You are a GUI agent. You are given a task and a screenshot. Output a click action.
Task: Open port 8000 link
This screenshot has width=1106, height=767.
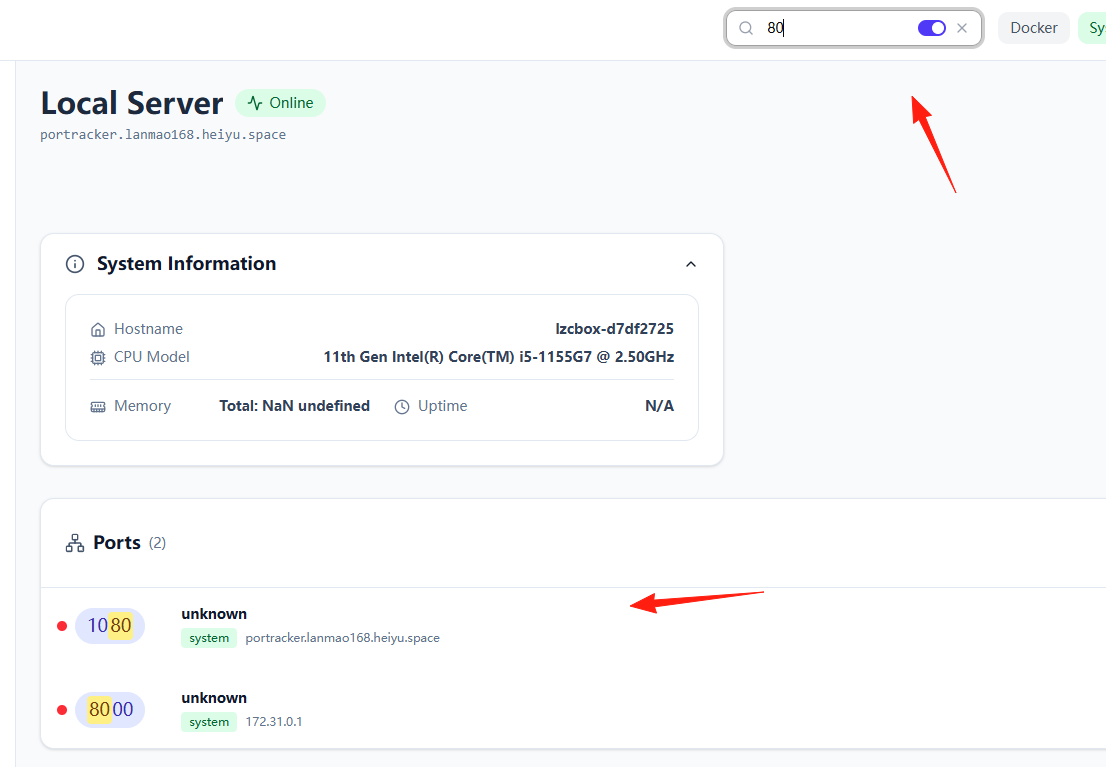point(109,709)
